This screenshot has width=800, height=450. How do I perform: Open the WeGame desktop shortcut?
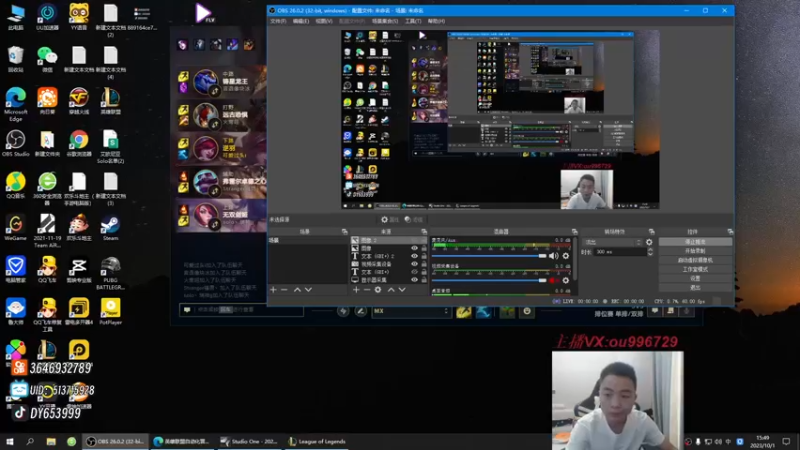tap(15, 228)
